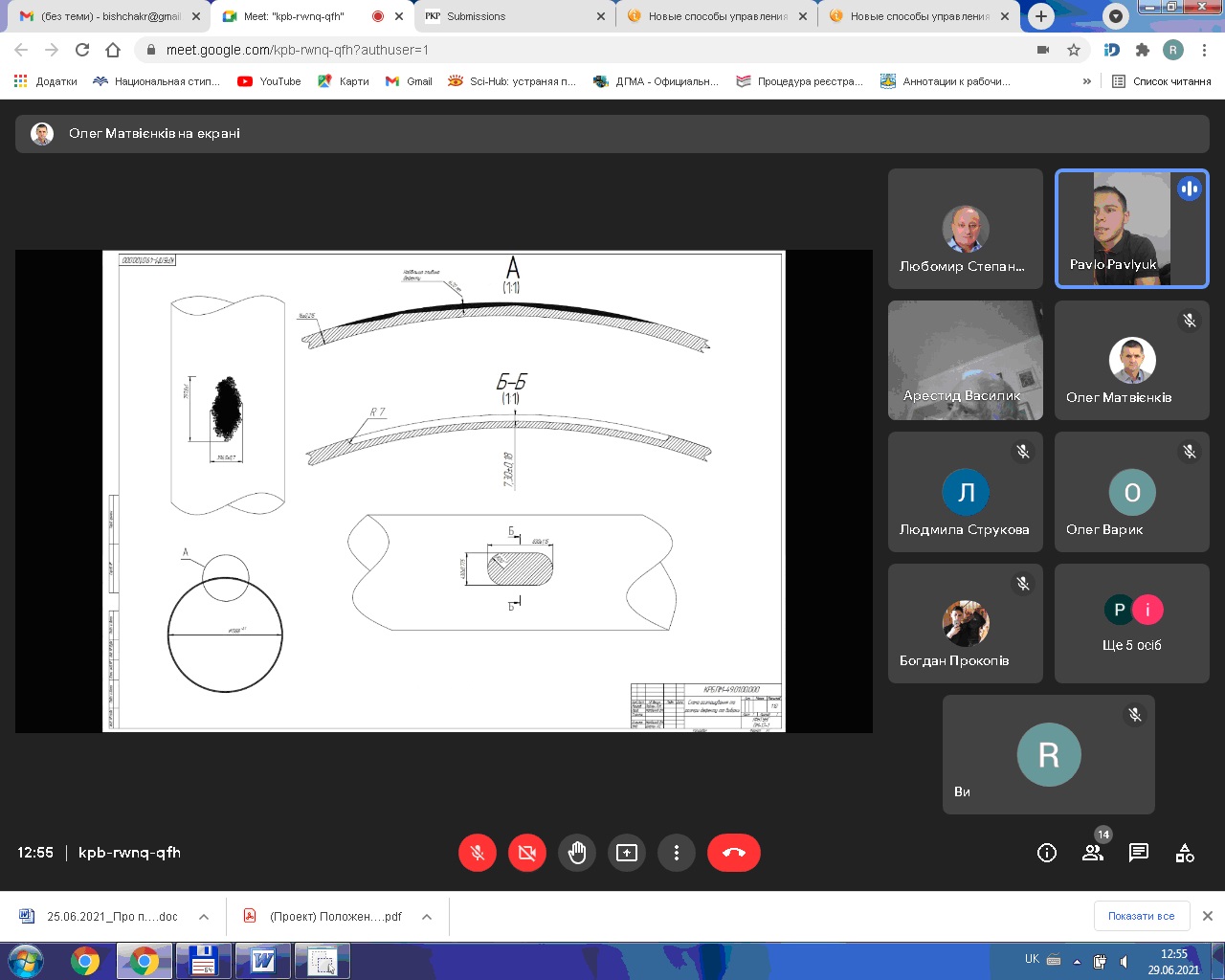The height and width of the screenshot is (980, 1225).
Task: Click the red hang up call button
Action: click(x=733, y=853)
